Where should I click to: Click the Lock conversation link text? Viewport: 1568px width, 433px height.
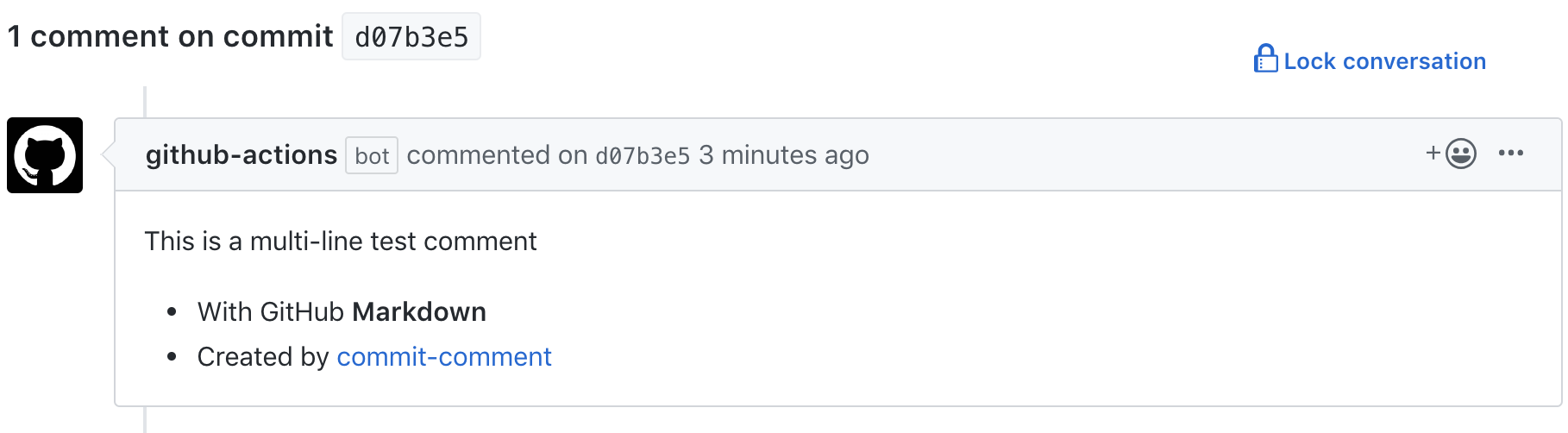(x=1384, y=61)
